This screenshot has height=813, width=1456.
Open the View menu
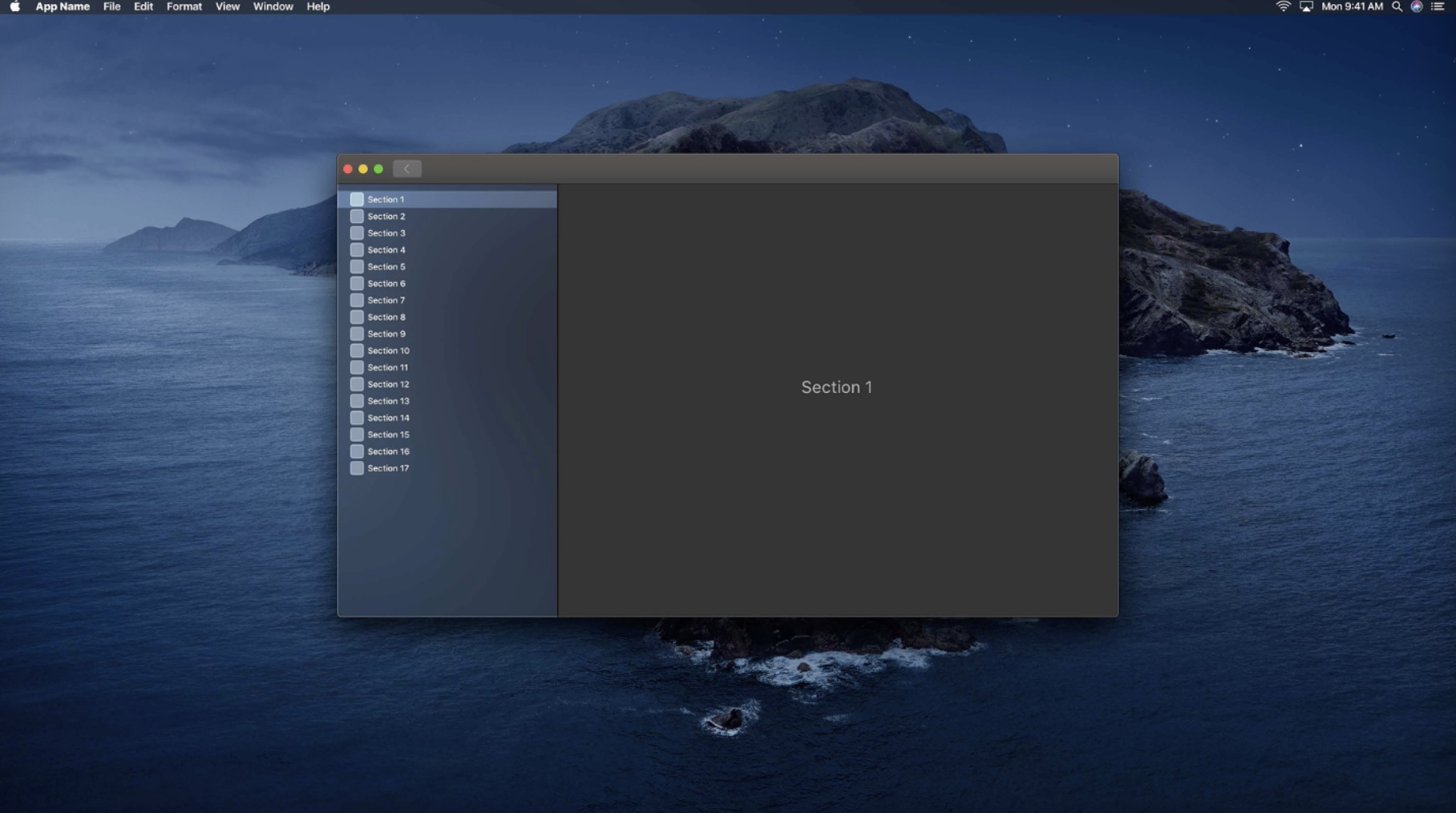point(227,6)
